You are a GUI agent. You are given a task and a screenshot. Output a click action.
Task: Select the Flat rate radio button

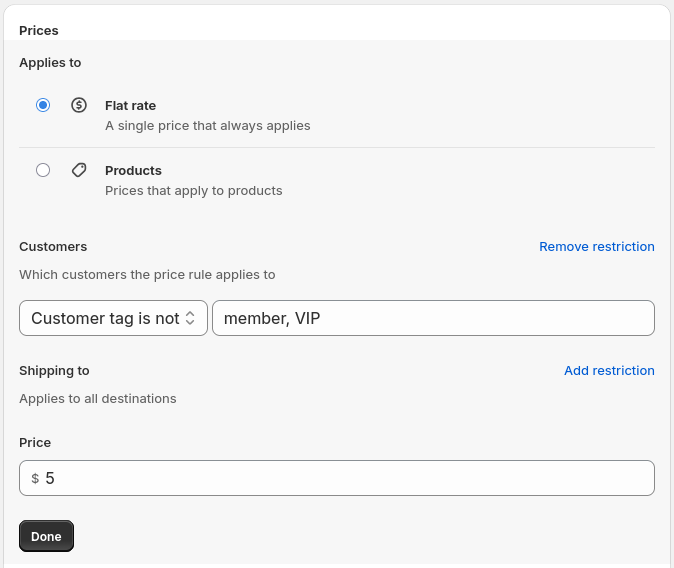43,105
